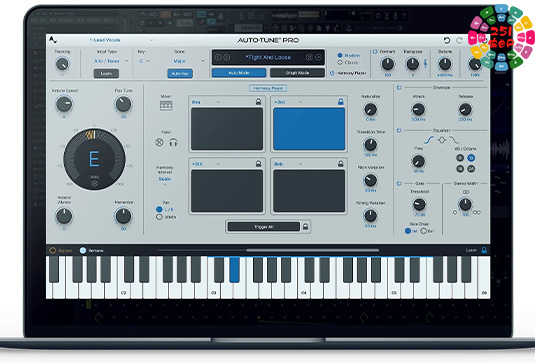Toggle the Bypass indicator
Viewport: 535px width, 363px height.
coord(53,250)
